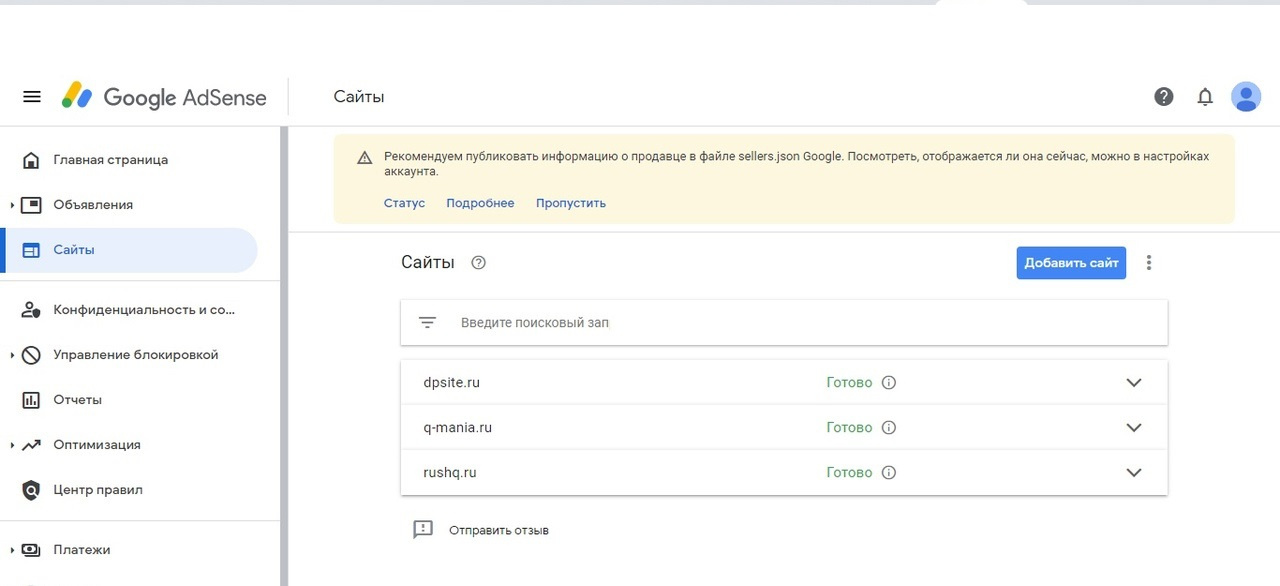Screen dimensions: 1280x586
Task: Go to Отчеты in sidebar
Action: (x=77, y=400)
